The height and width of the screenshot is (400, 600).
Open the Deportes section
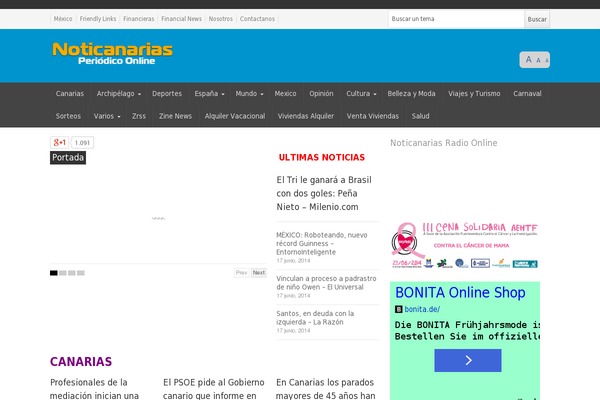coord(167,93)
